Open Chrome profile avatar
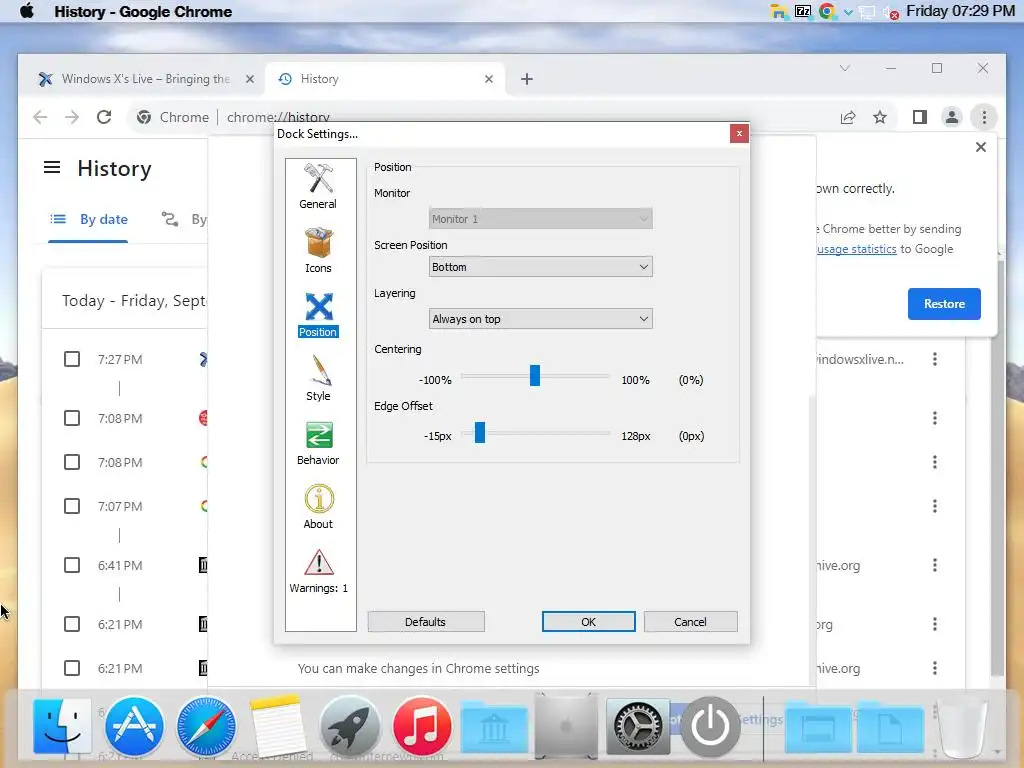This screenshot has height=768, width=1024. [952, 117]
